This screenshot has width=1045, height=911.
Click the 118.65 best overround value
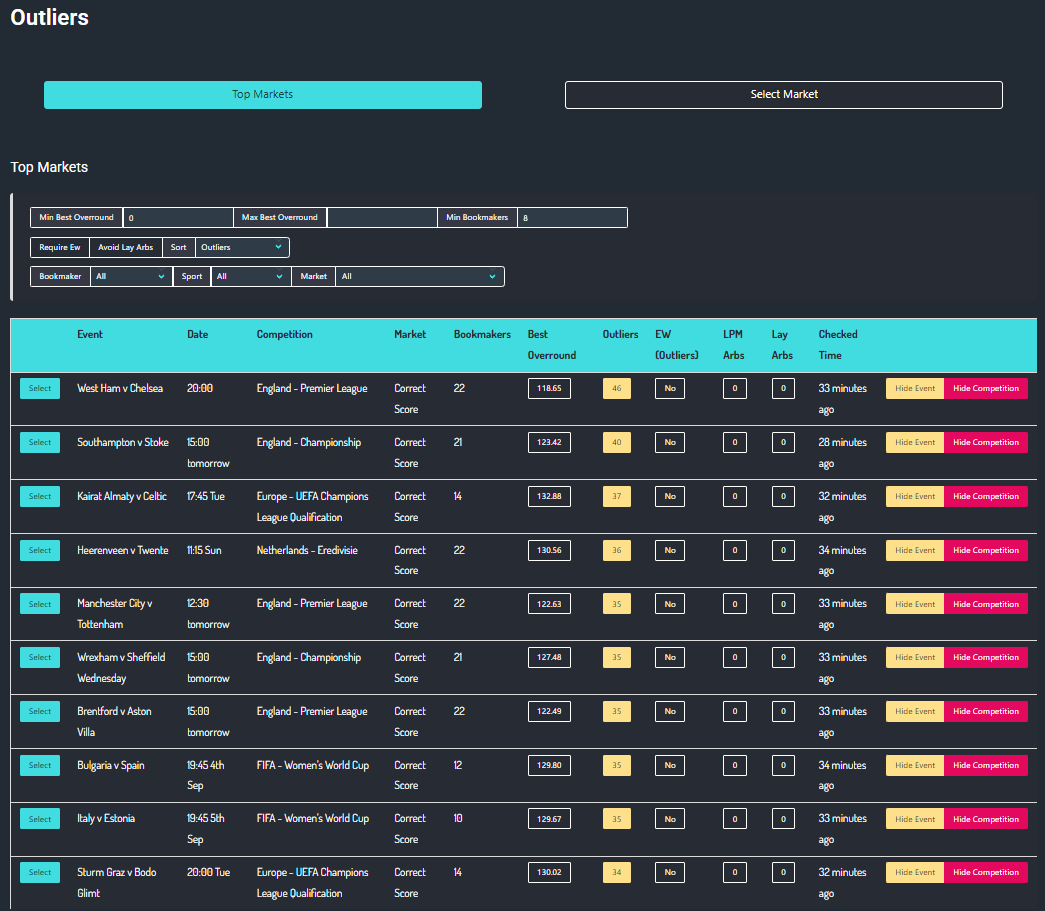click(549, 389)
